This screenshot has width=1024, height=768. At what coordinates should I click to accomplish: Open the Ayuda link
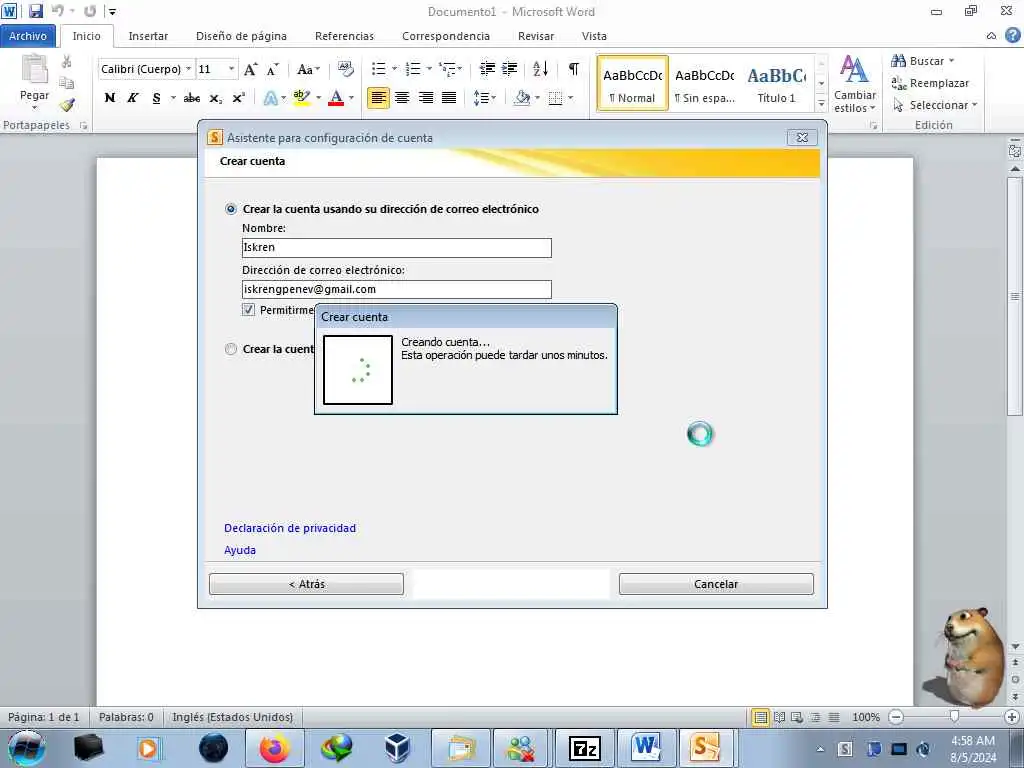[240, 550]
